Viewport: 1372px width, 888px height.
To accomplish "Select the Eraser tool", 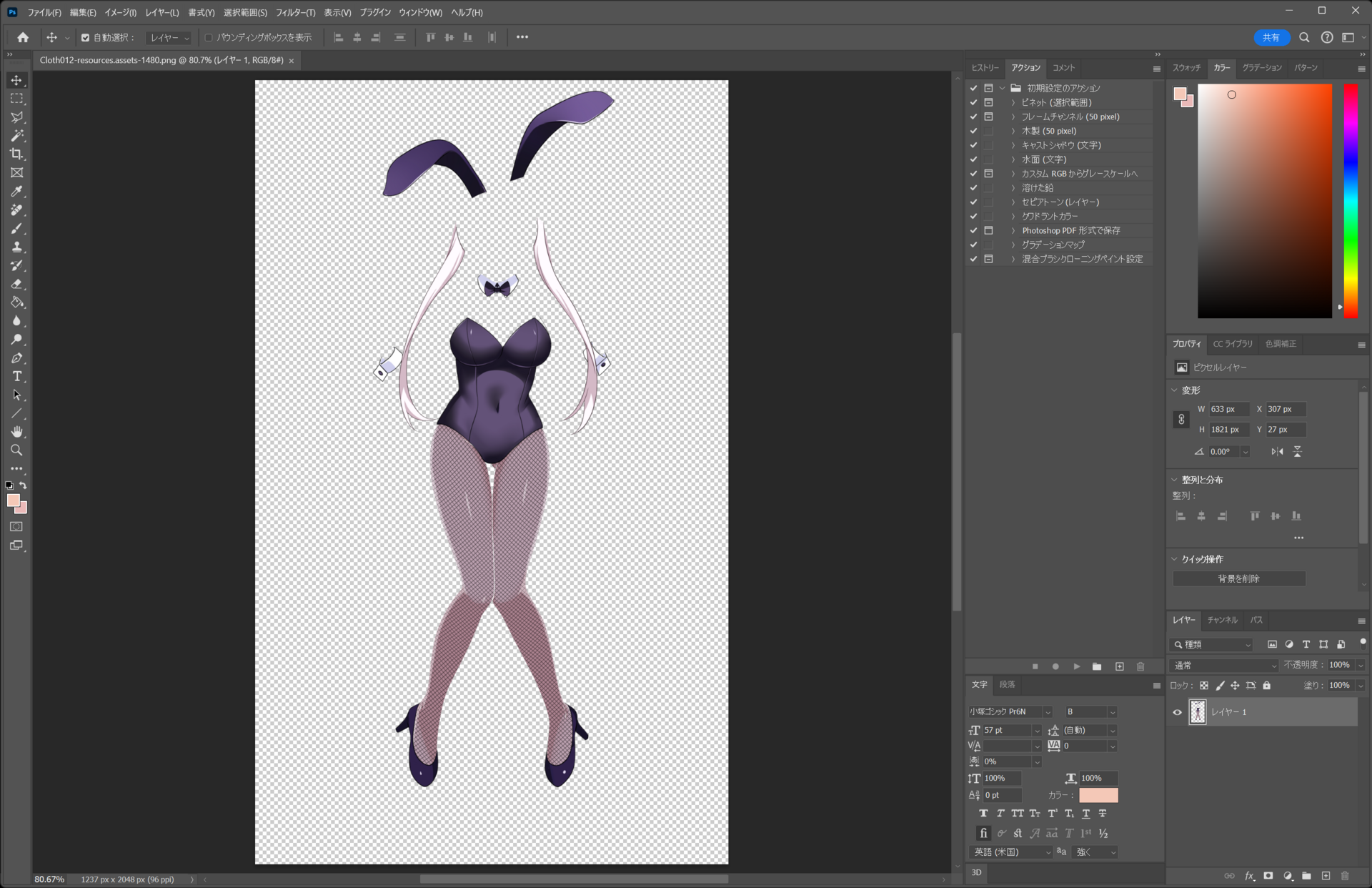I will click(x=16, y=285).
